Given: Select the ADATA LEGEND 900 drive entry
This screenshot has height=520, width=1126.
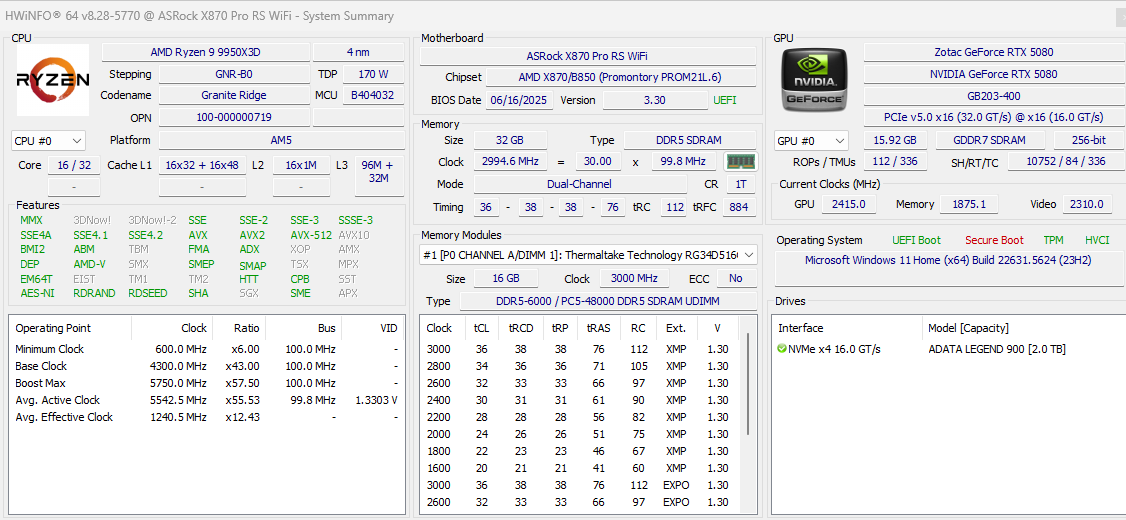Looking at the screenshot, I should point(997,349).
